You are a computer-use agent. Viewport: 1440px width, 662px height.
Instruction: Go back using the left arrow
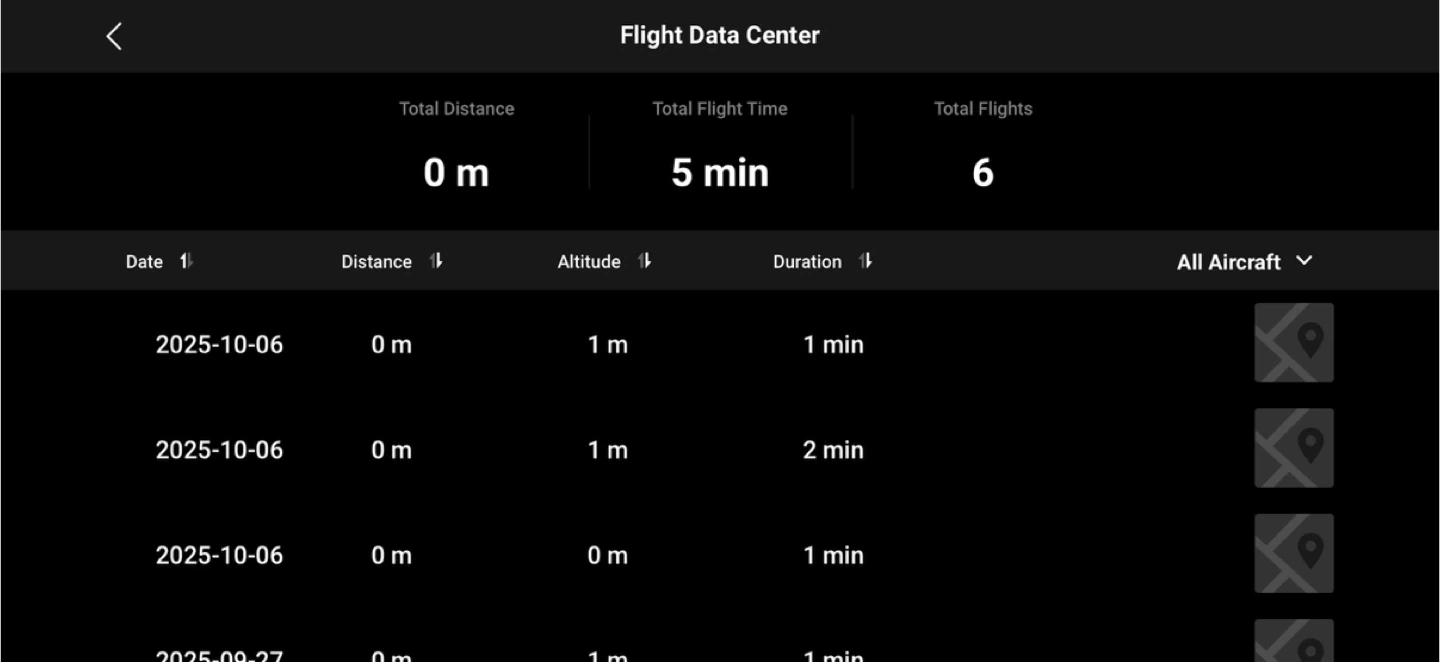(114, 37)
